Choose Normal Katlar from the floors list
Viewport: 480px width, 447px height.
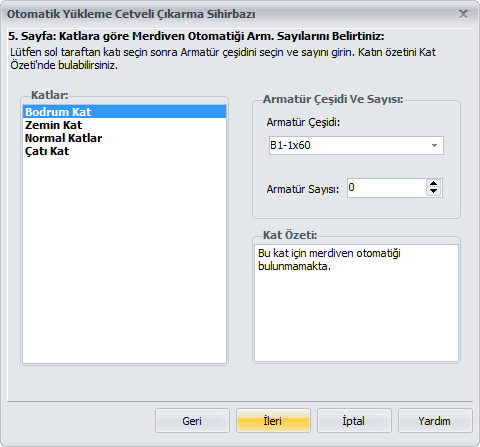tap(124, 138)
